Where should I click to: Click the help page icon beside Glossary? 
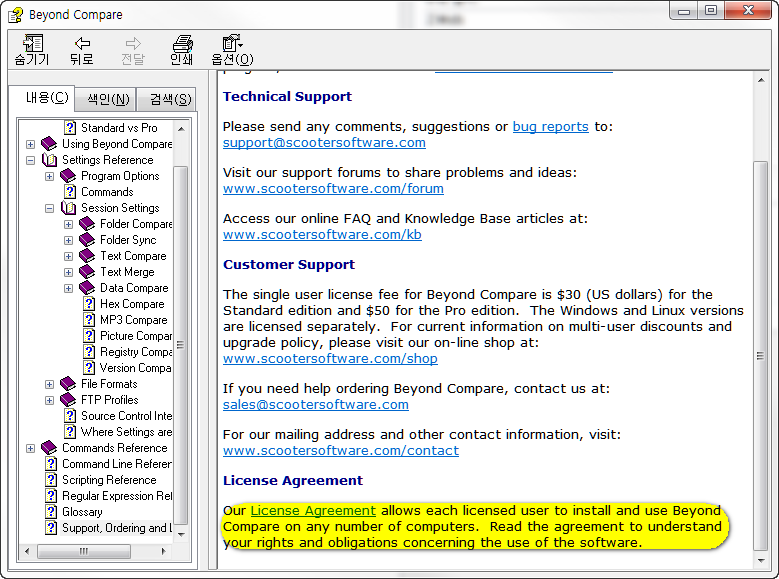[51, 512]
